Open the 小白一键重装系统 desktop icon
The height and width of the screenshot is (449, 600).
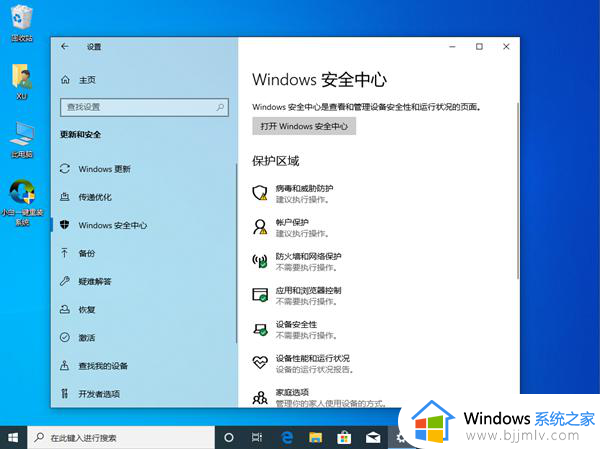tap(22, 203)
